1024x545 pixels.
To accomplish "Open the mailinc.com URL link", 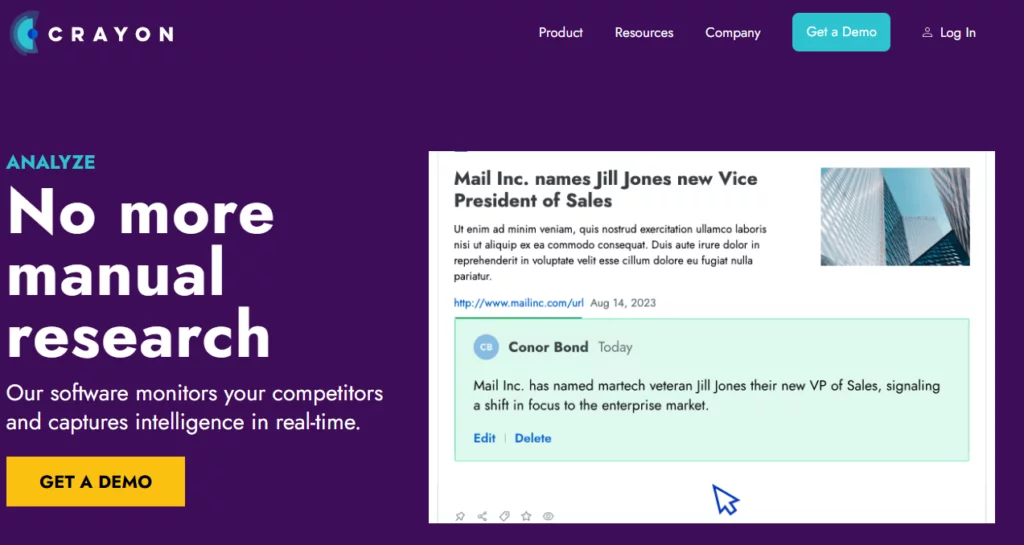I will click(518, 303).
